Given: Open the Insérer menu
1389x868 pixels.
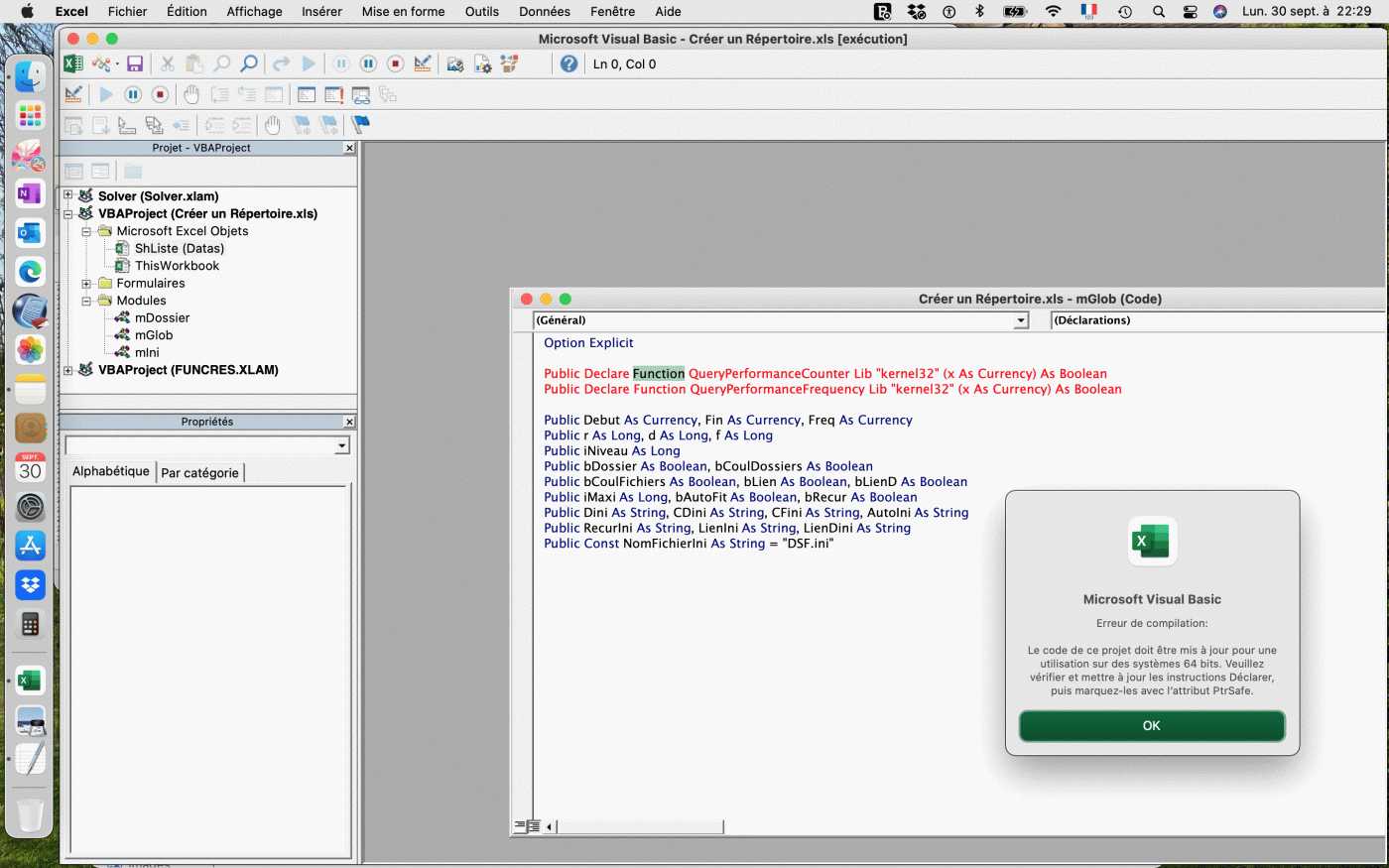Looking at the screenshot, I should tap(321, 11).
